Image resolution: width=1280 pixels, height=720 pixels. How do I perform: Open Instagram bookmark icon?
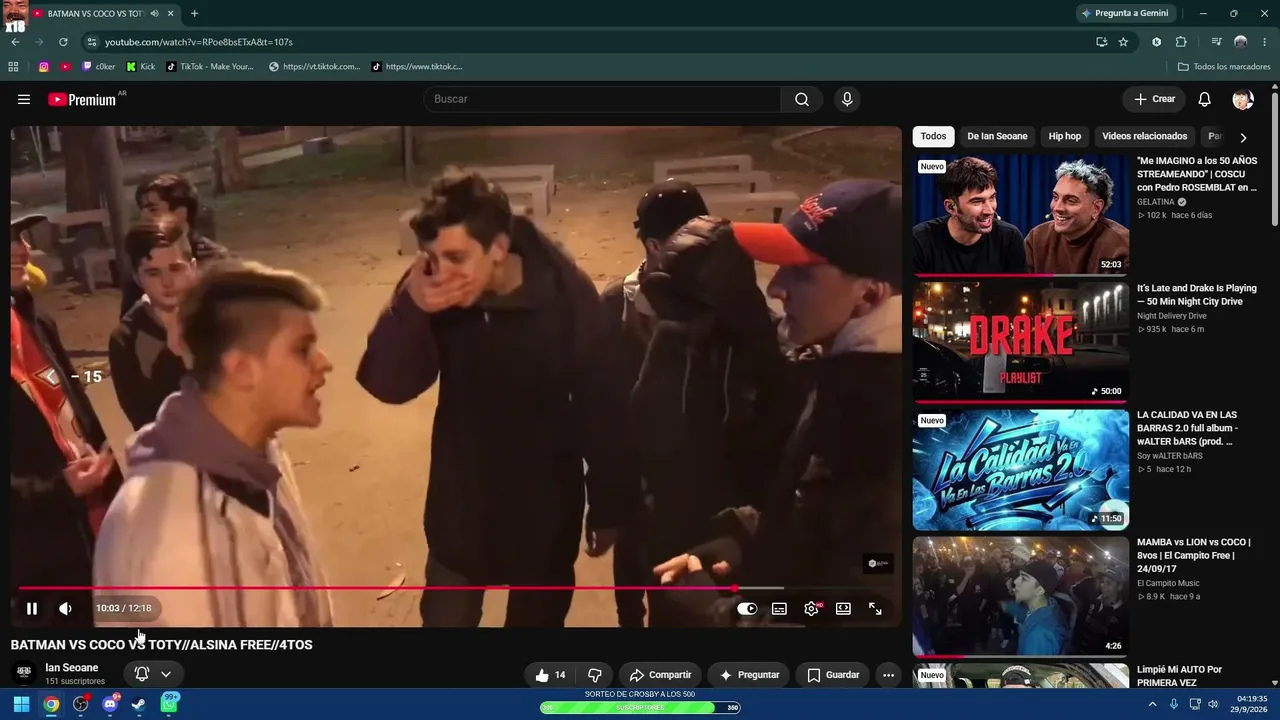coord(44,67)
